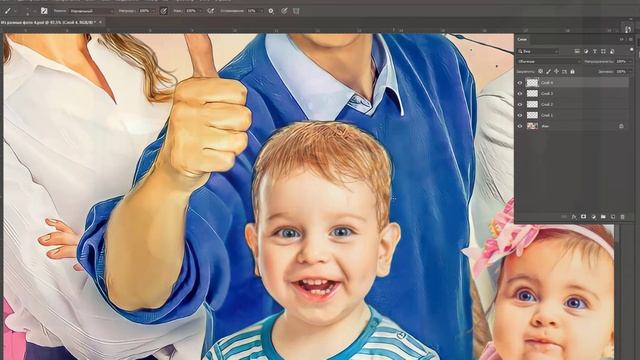
Task: Hide the fourth layer from top
Action: 520,115
